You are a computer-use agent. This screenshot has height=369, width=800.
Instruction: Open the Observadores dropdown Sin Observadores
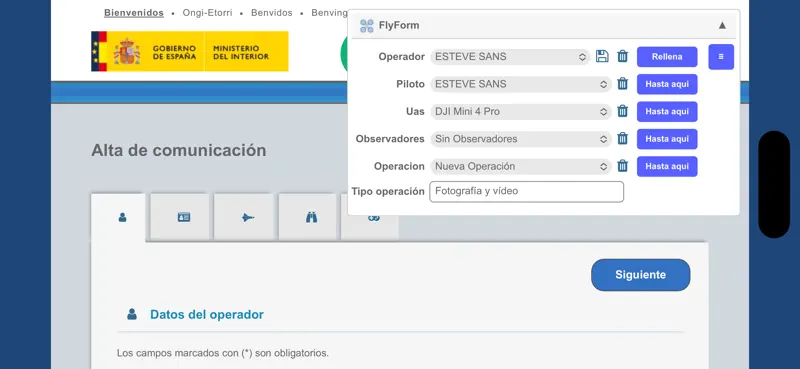(520, 139)
